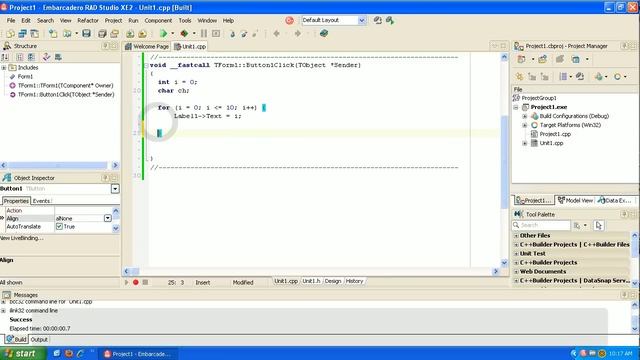Click the New LiveBinding... link

click(x=22, y=238)
